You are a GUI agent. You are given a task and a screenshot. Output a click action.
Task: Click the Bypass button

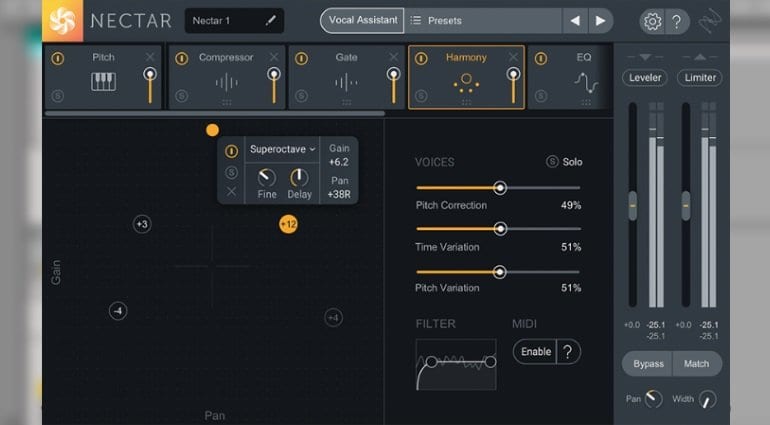tap(648, 364)
